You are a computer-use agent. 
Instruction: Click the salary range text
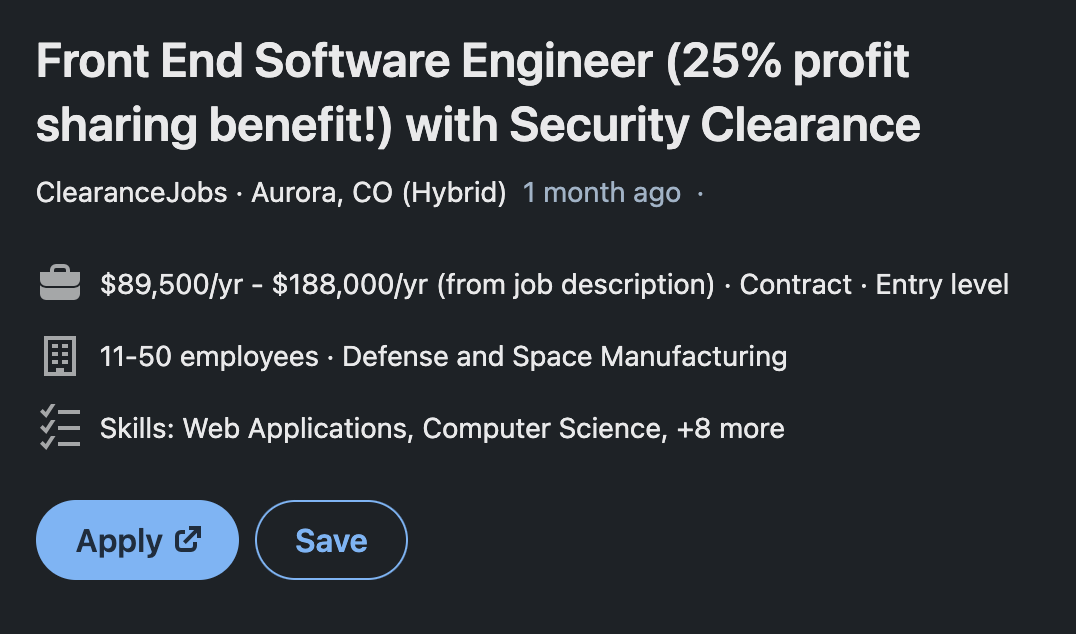coord(260,284)
